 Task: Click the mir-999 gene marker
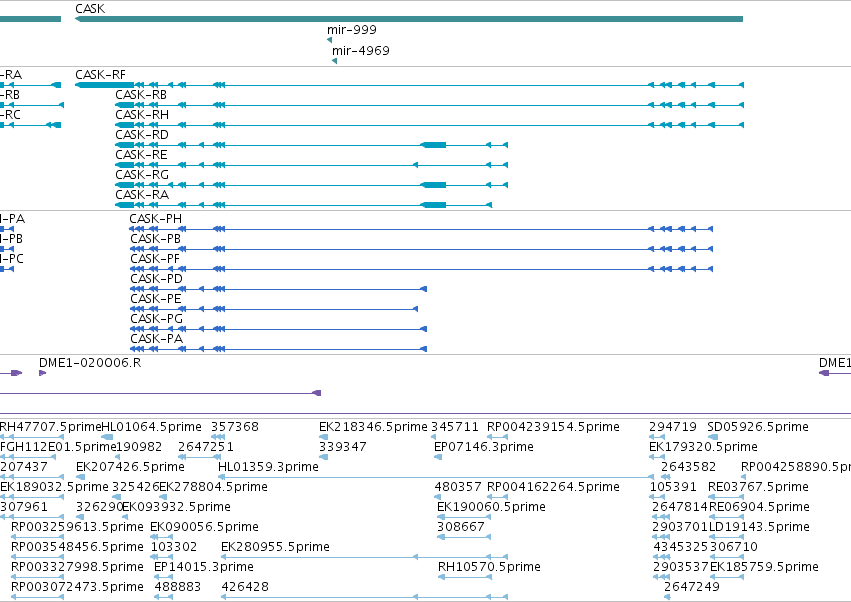[x=329, y=40]
